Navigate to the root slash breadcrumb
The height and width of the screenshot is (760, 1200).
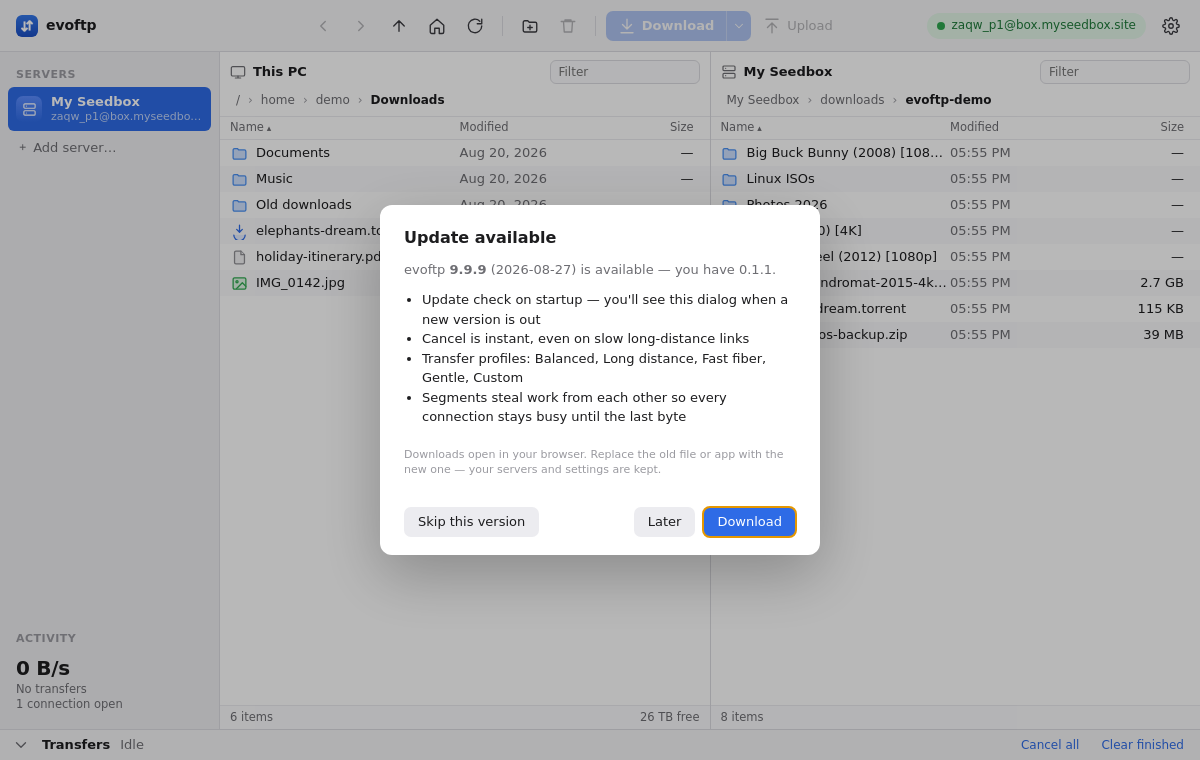click(238, 100)
